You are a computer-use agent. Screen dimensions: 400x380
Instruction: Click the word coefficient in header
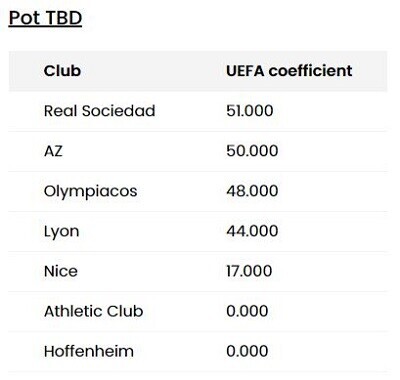[310, 71]
